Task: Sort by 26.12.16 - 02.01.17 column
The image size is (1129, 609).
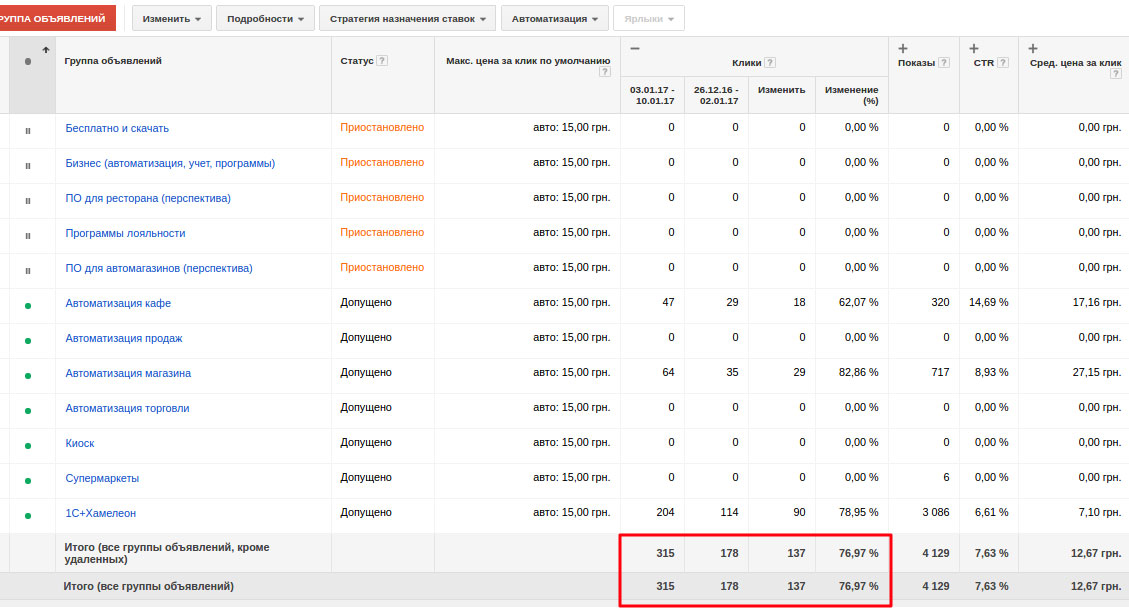Action: (x=716, y=95)
